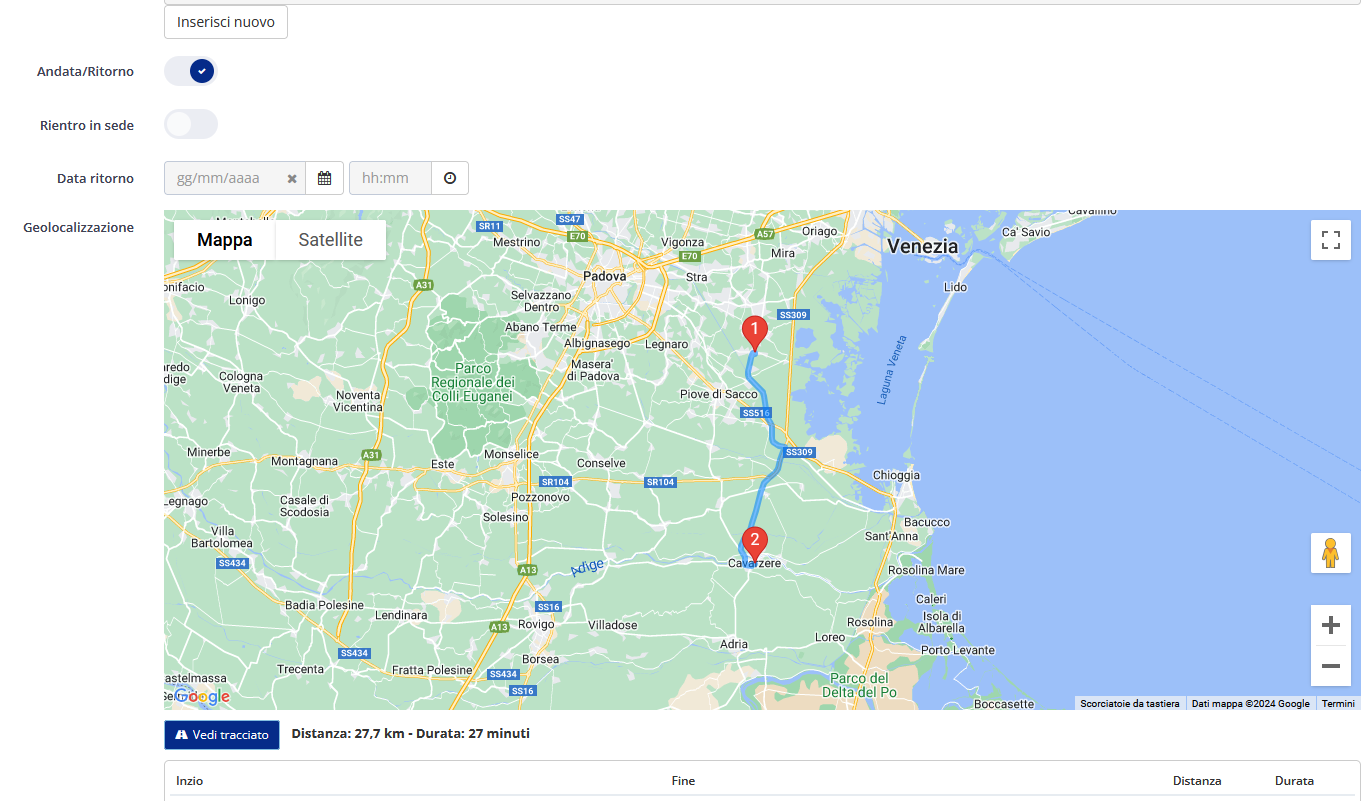Toggle fullscreen map view icon

point(1331,240)
